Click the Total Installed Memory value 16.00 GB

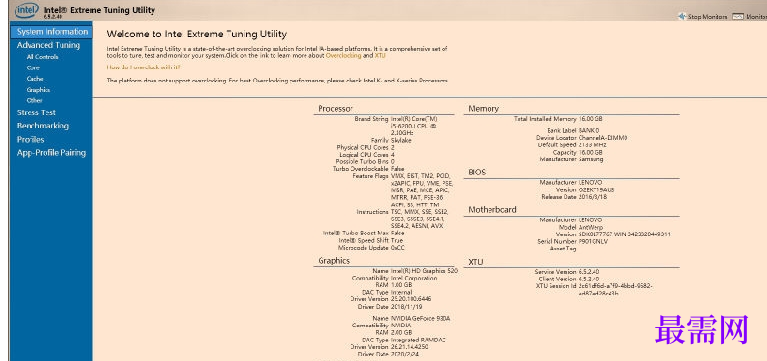(x=590, y=119)
